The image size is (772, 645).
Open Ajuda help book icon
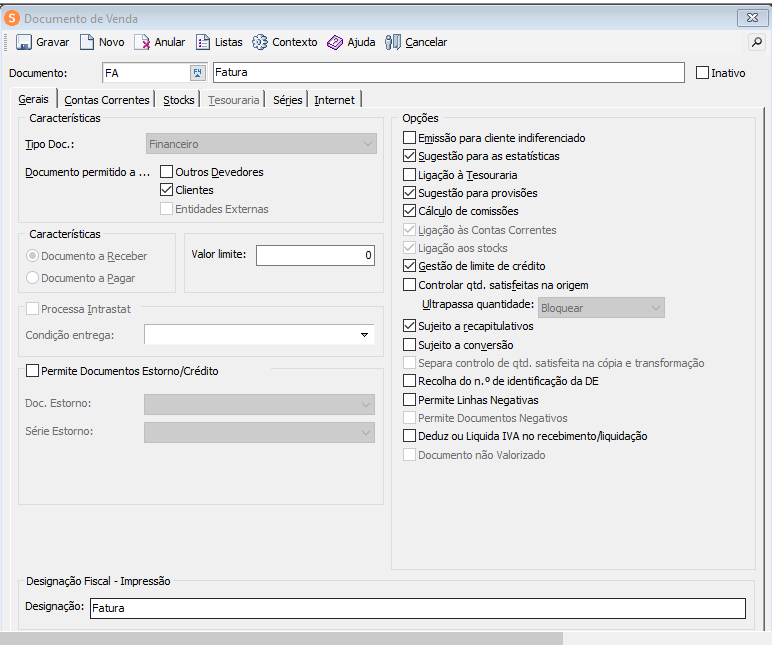coord(335,42)
